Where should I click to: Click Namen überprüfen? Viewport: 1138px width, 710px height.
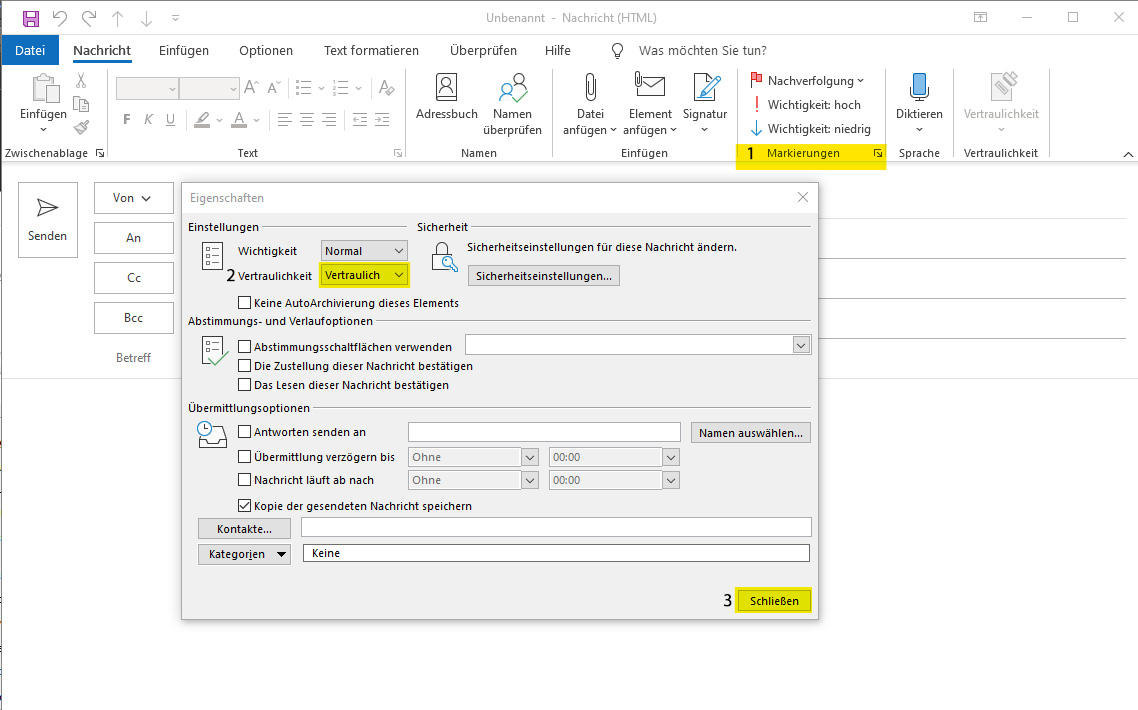pyautogui.click(x=512, y=104)
